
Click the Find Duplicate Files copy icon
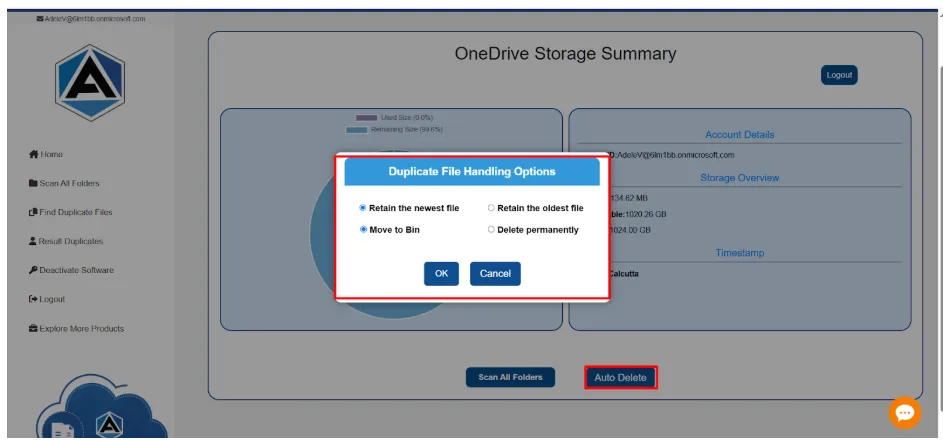coord(33,213)
